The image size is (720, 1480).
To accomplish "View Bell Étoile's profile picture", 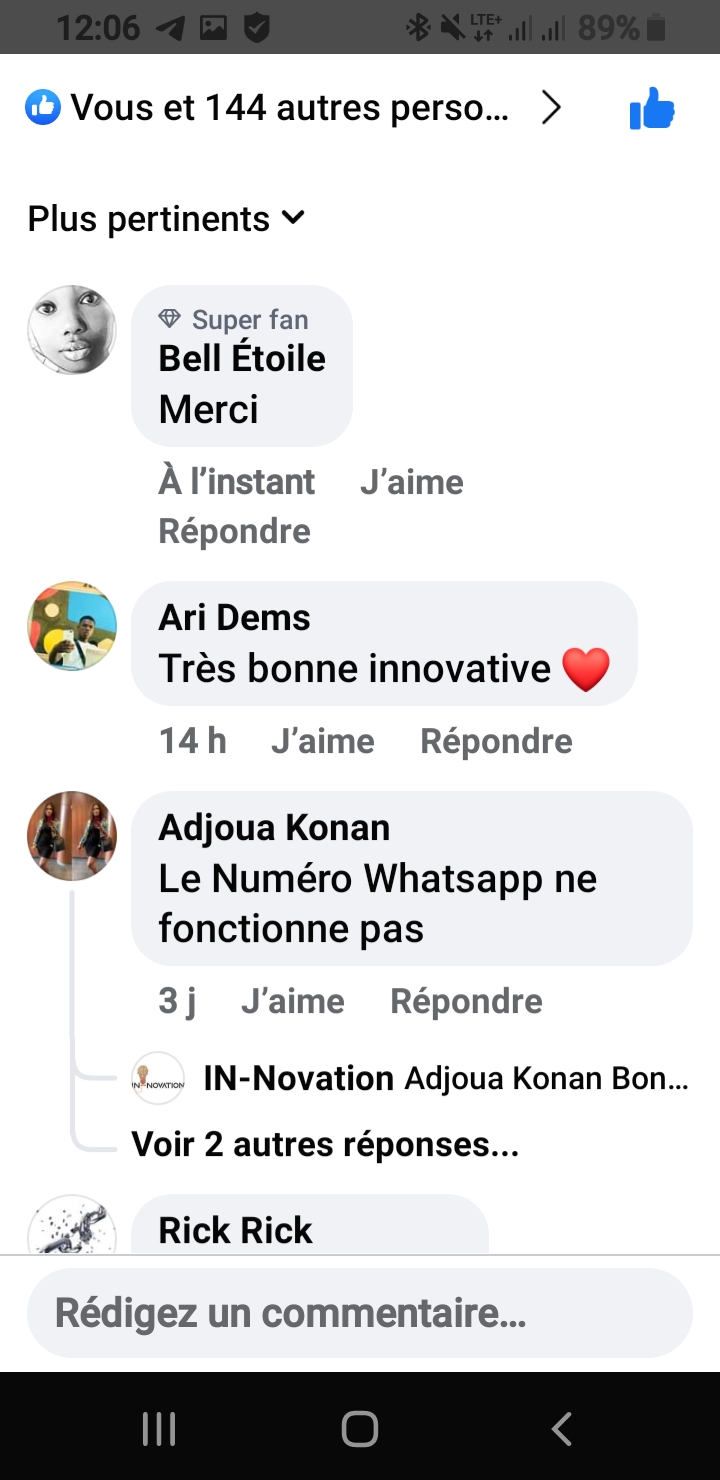I will [x=72, y=330].
